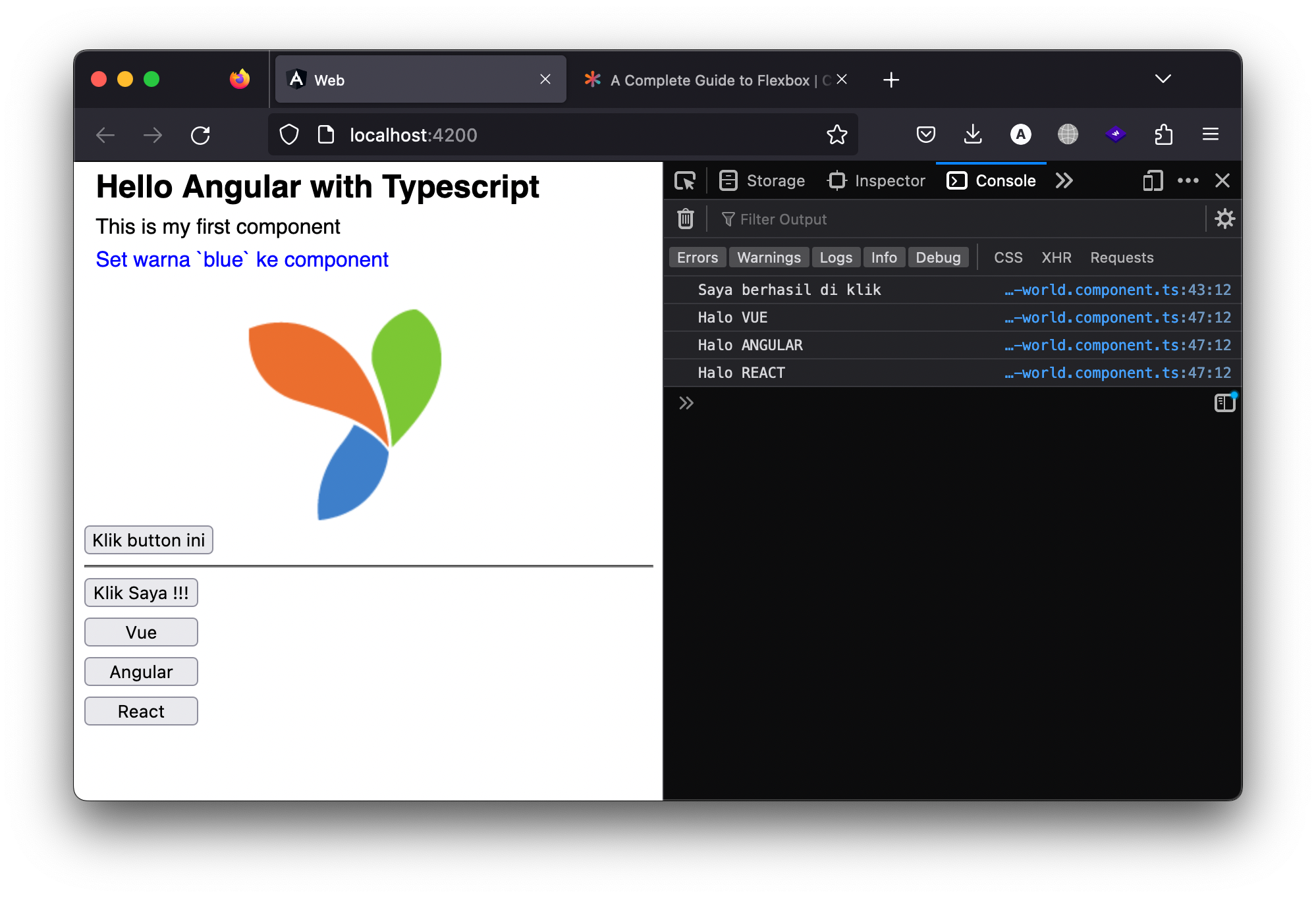This screenshot has width=1316, height=898.
Task: Open devtools customize ellipsis menu
Action: click(1188, 180)
